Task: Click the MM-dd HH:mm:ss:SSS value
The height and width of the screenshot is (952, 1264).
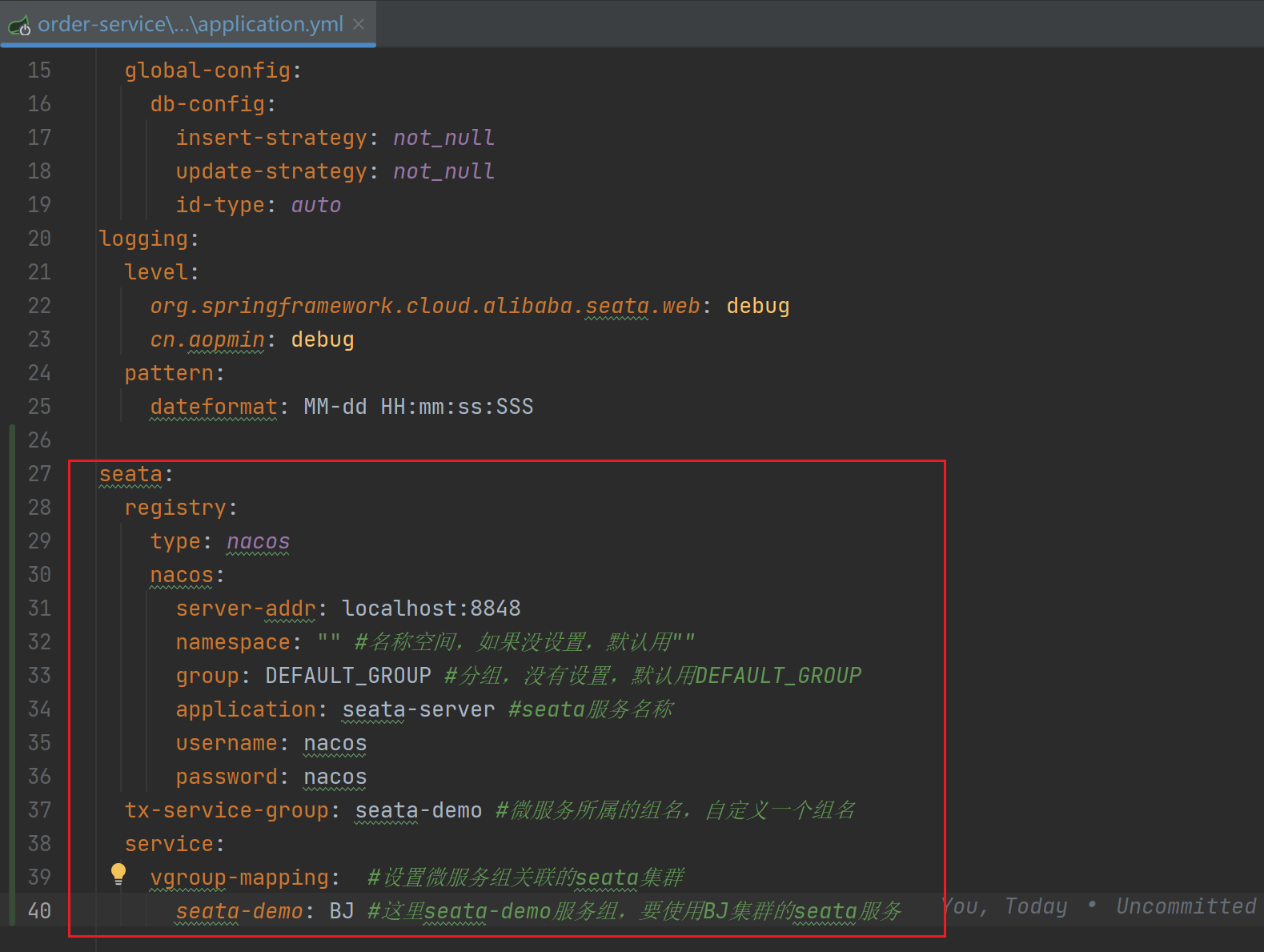Action: 419,407
